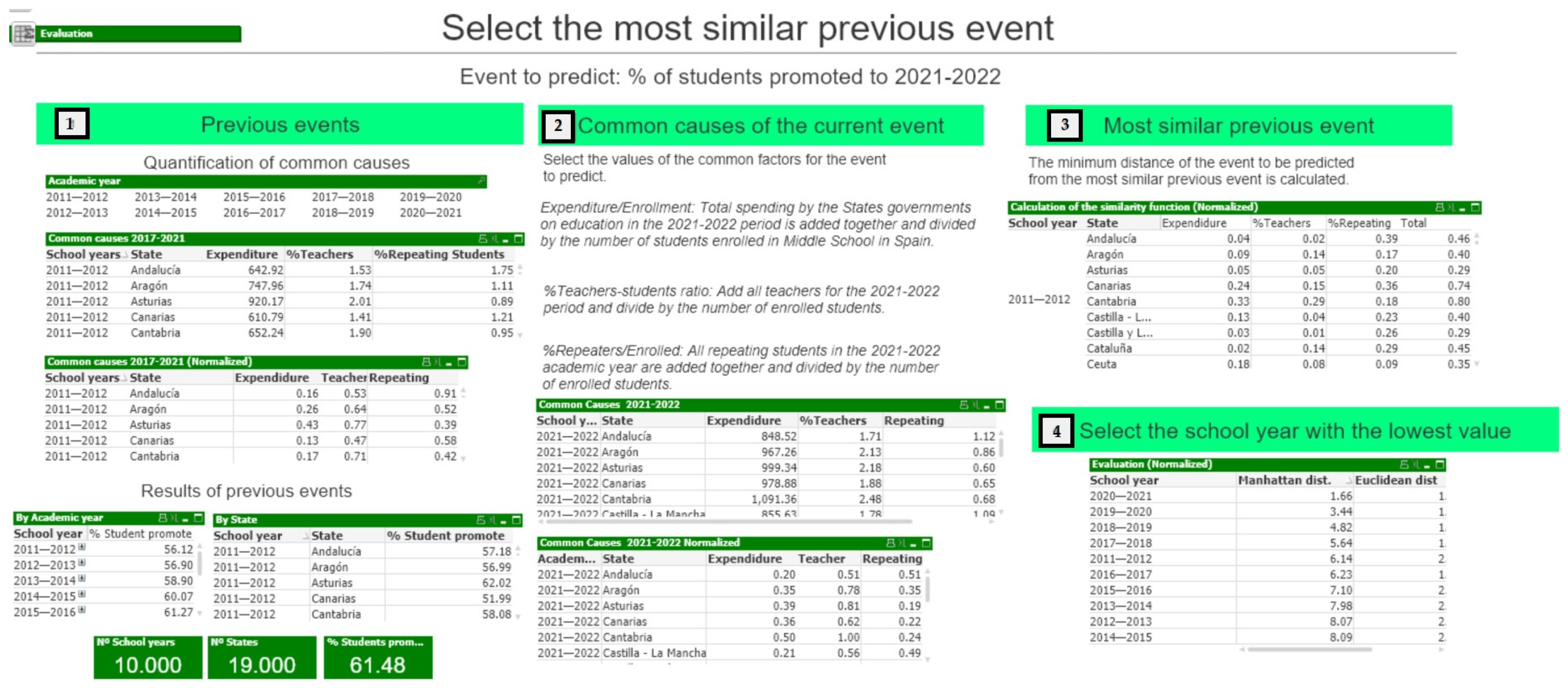Expand the 2015—2016 row in By Academic year
Viewport: 1568px width, 688px height.
82,610
